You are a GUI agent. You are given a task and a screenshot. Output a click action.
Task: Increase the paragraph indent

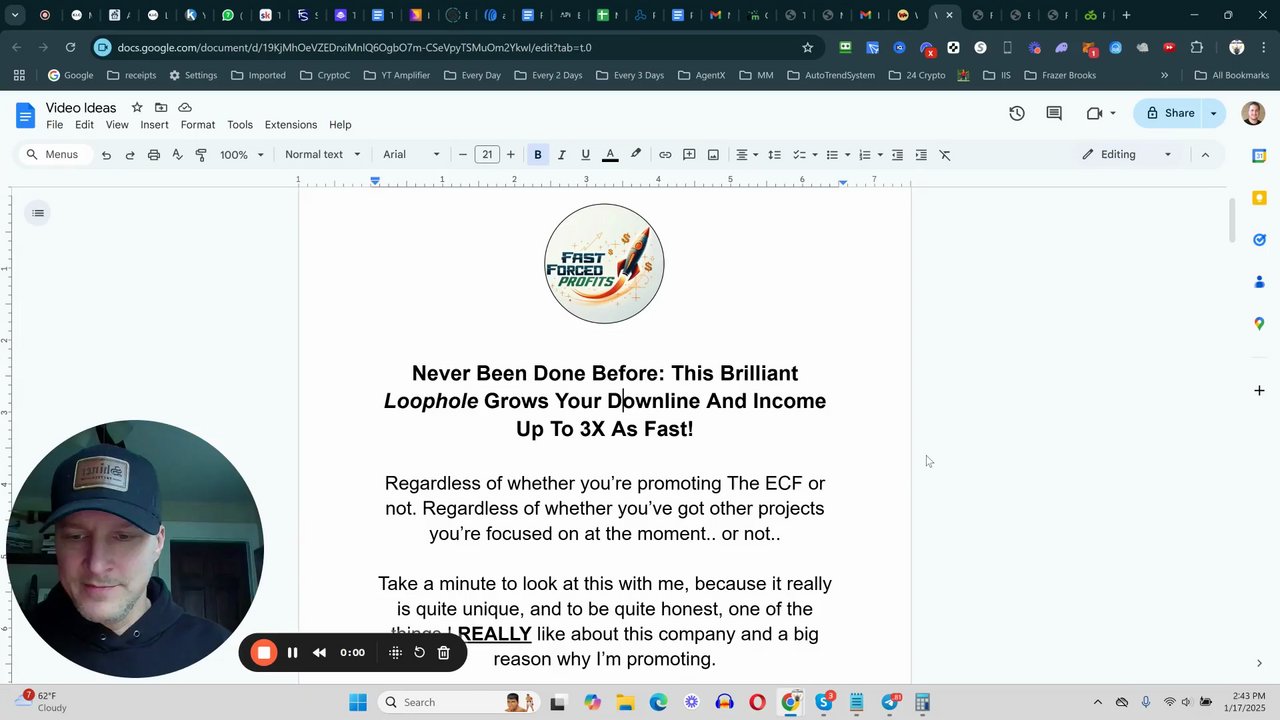pyautogui.click(x=921, y=155)
